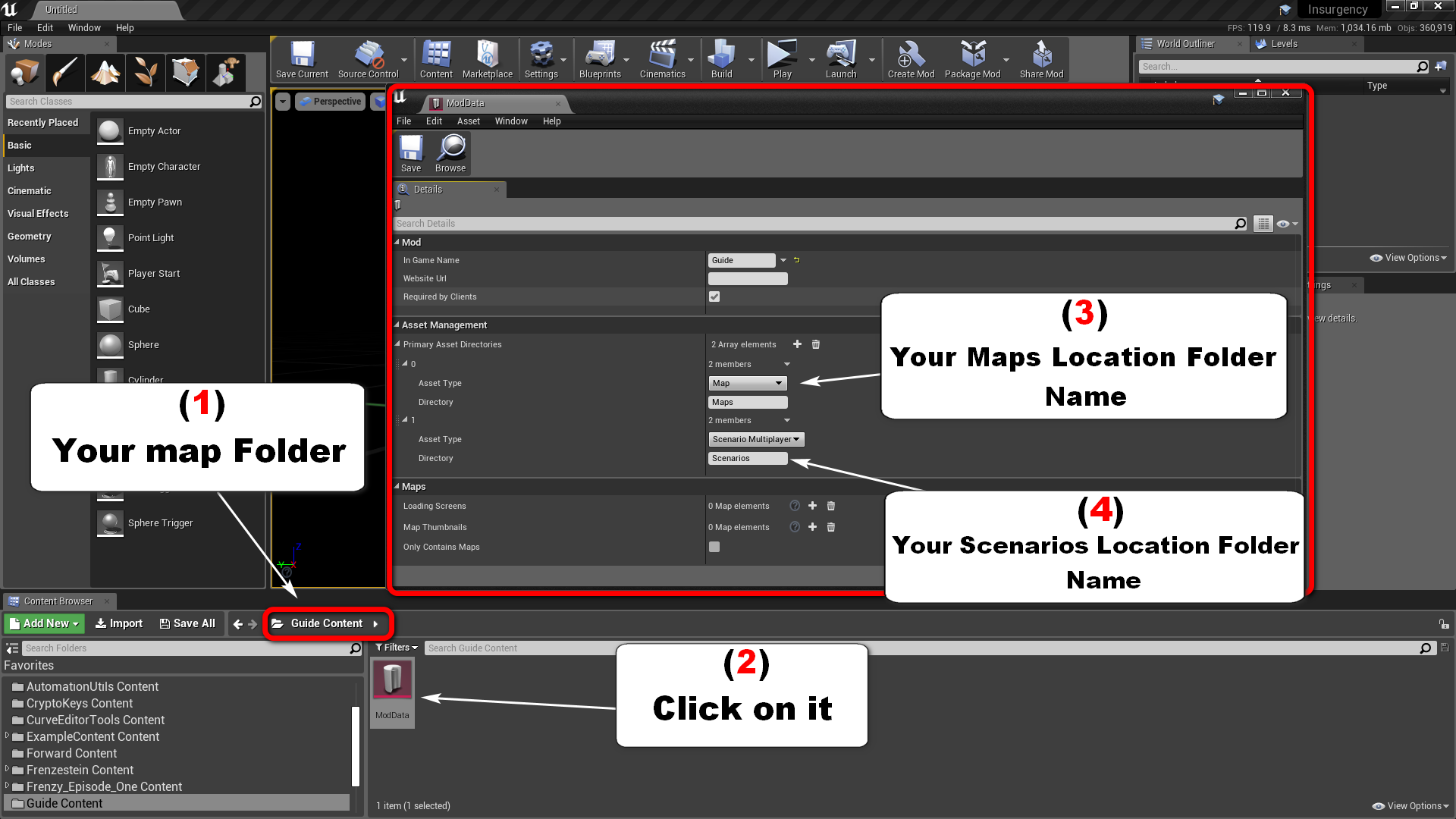
Task: Open the Blueprints toolbar menu
Action: pos(600,59)
